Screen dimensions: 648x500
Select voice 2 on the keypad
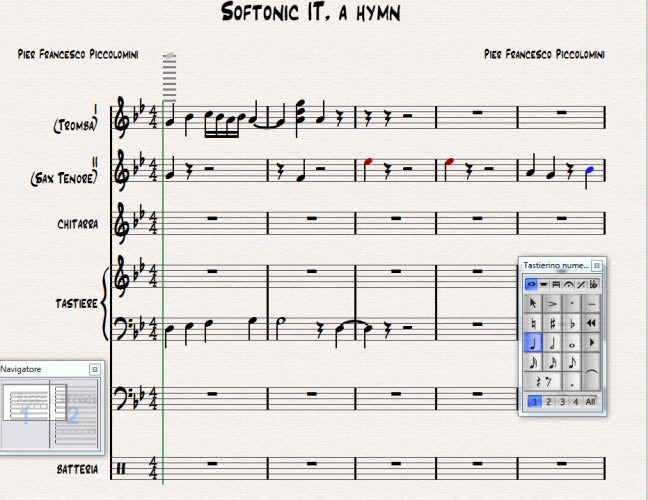click(548, 402)
